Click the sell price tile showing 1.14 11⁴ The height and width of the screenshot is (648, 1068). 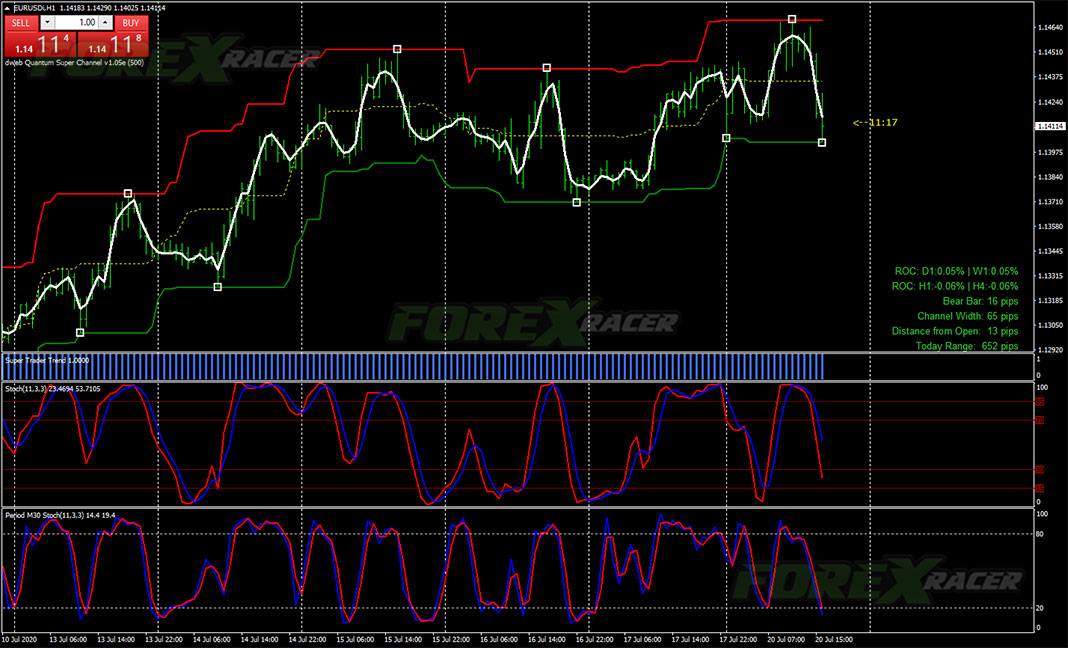pos(40,43)
